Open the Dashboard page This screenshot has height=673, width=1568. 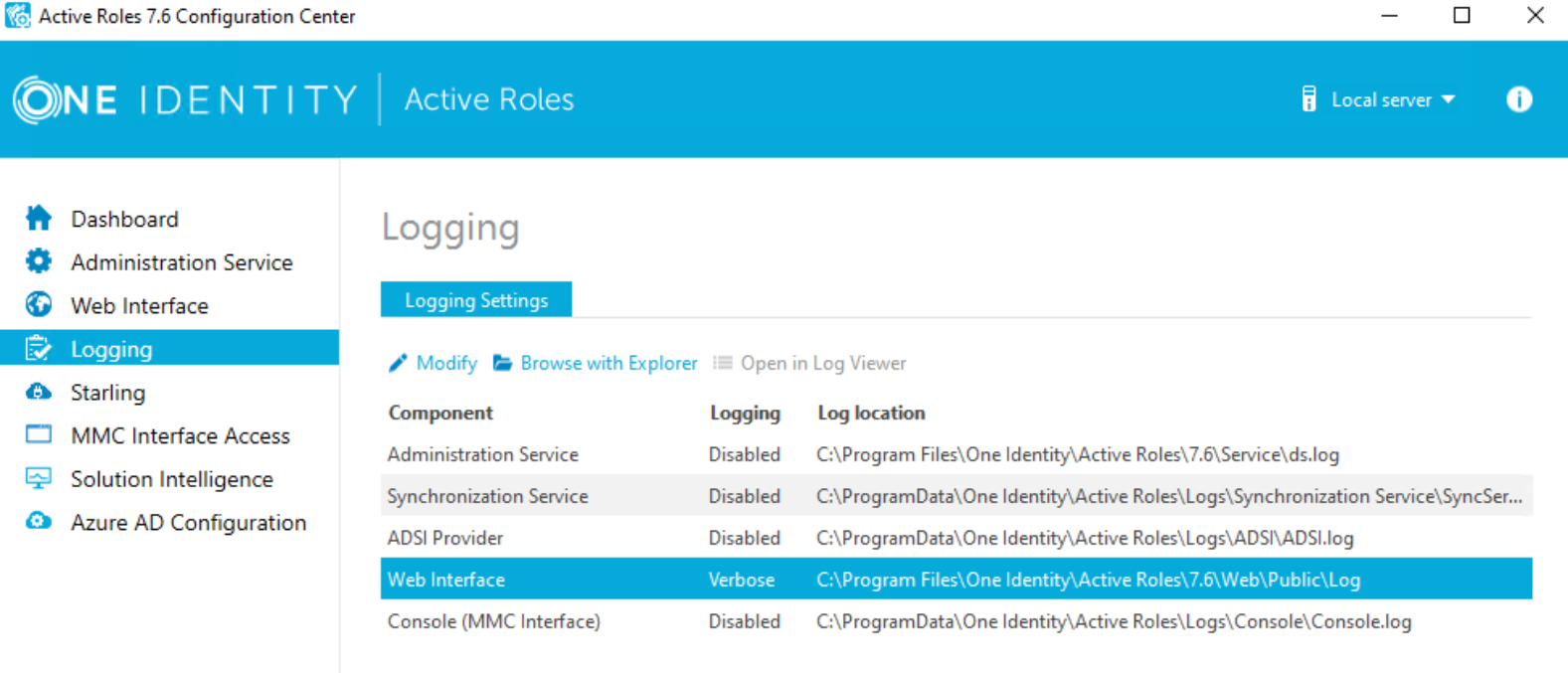(x=124, y=219)
